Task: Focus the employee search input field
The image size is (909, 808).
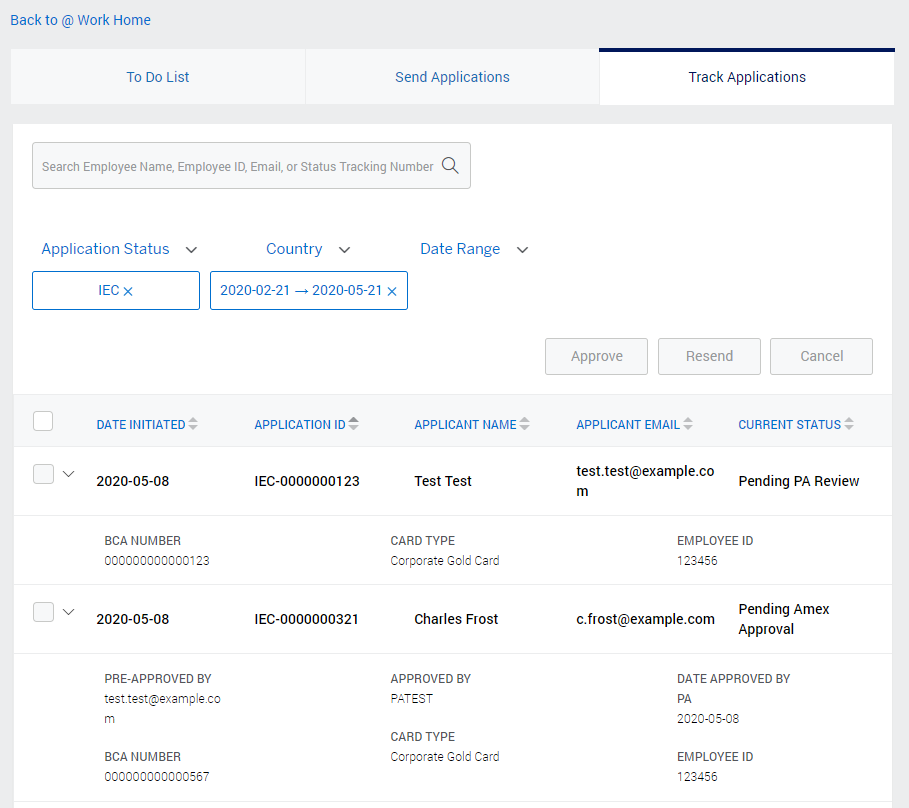Action: coord(237,166)
